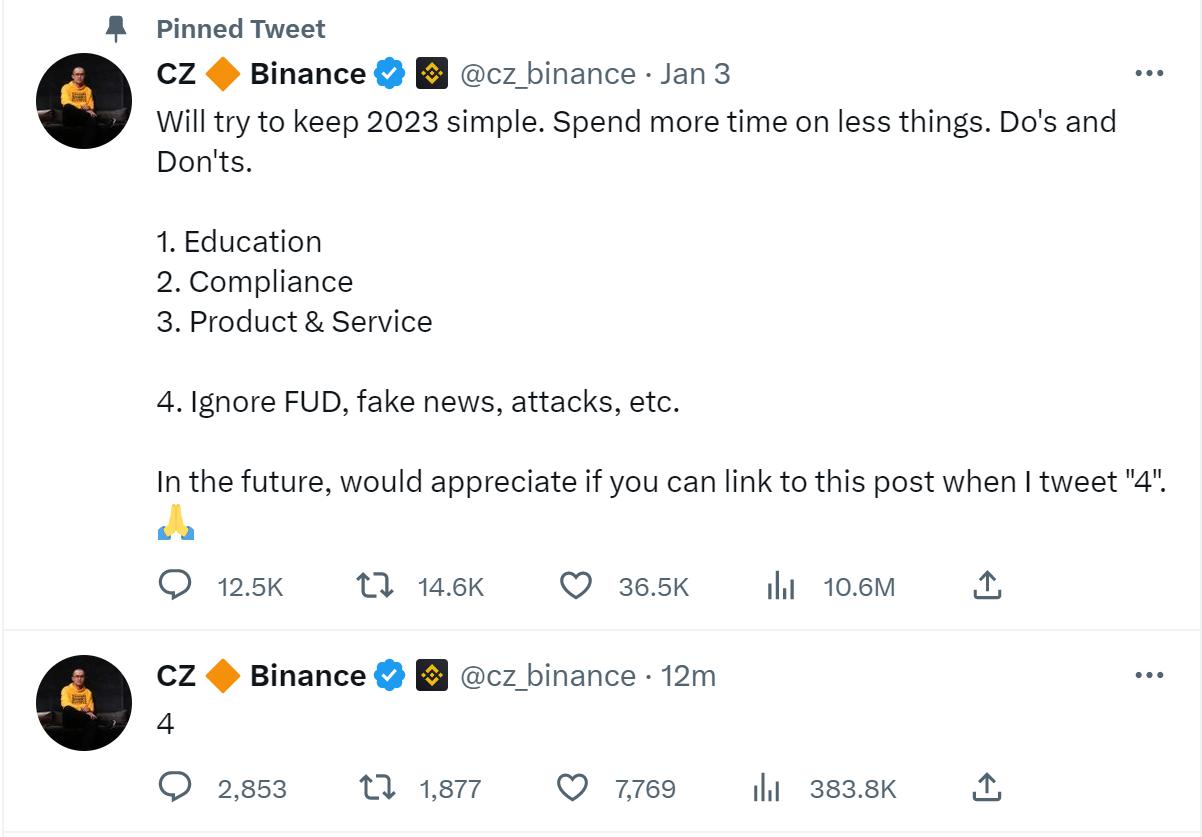
Task: View analytics for the pinned tweet
Action: [781, 587]
